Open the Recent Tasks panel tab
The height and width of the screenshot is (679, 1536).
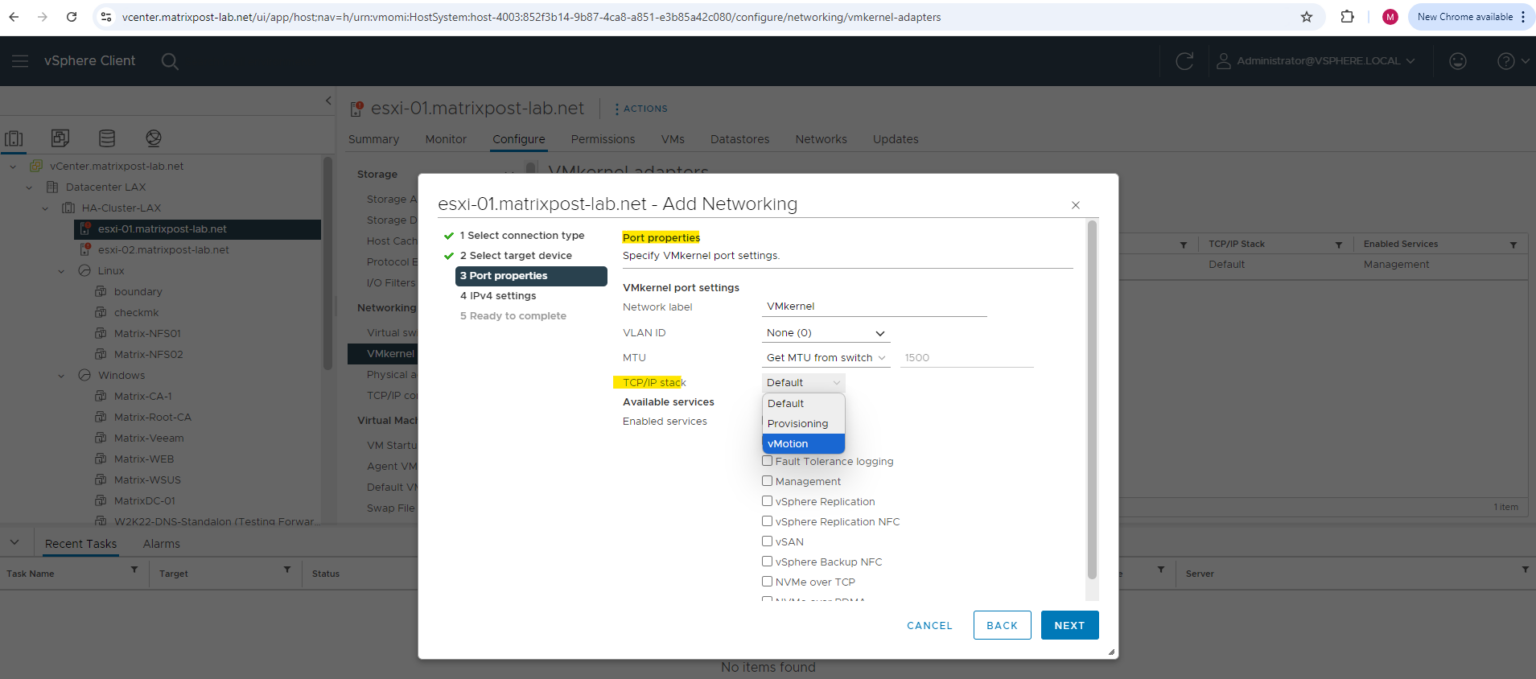point(80,543)
